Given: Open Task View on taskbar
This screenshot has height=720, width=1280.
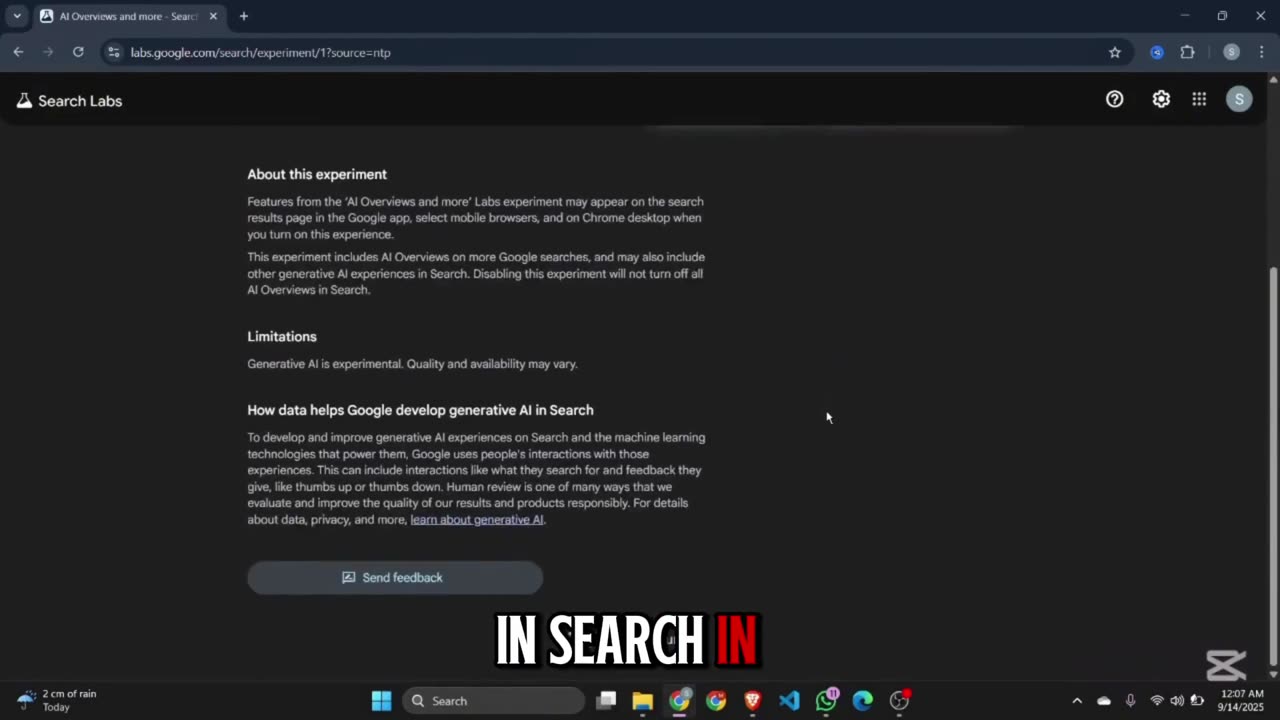Looking at the screenshot, I should coord(606,701).
